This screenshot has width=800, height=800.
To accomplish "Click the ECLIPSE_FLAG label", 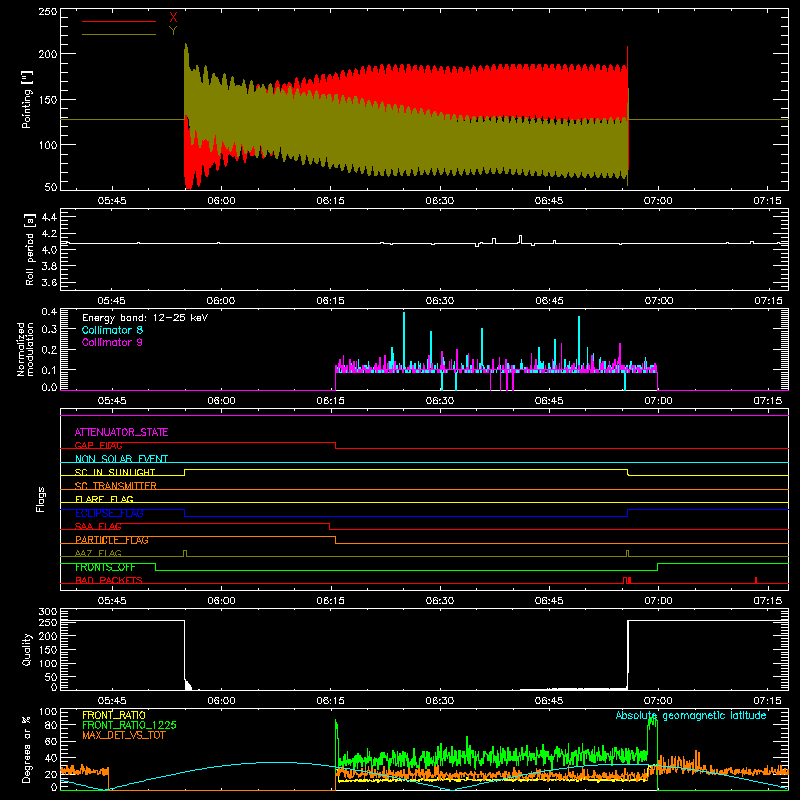I will (x=109, y=513).
